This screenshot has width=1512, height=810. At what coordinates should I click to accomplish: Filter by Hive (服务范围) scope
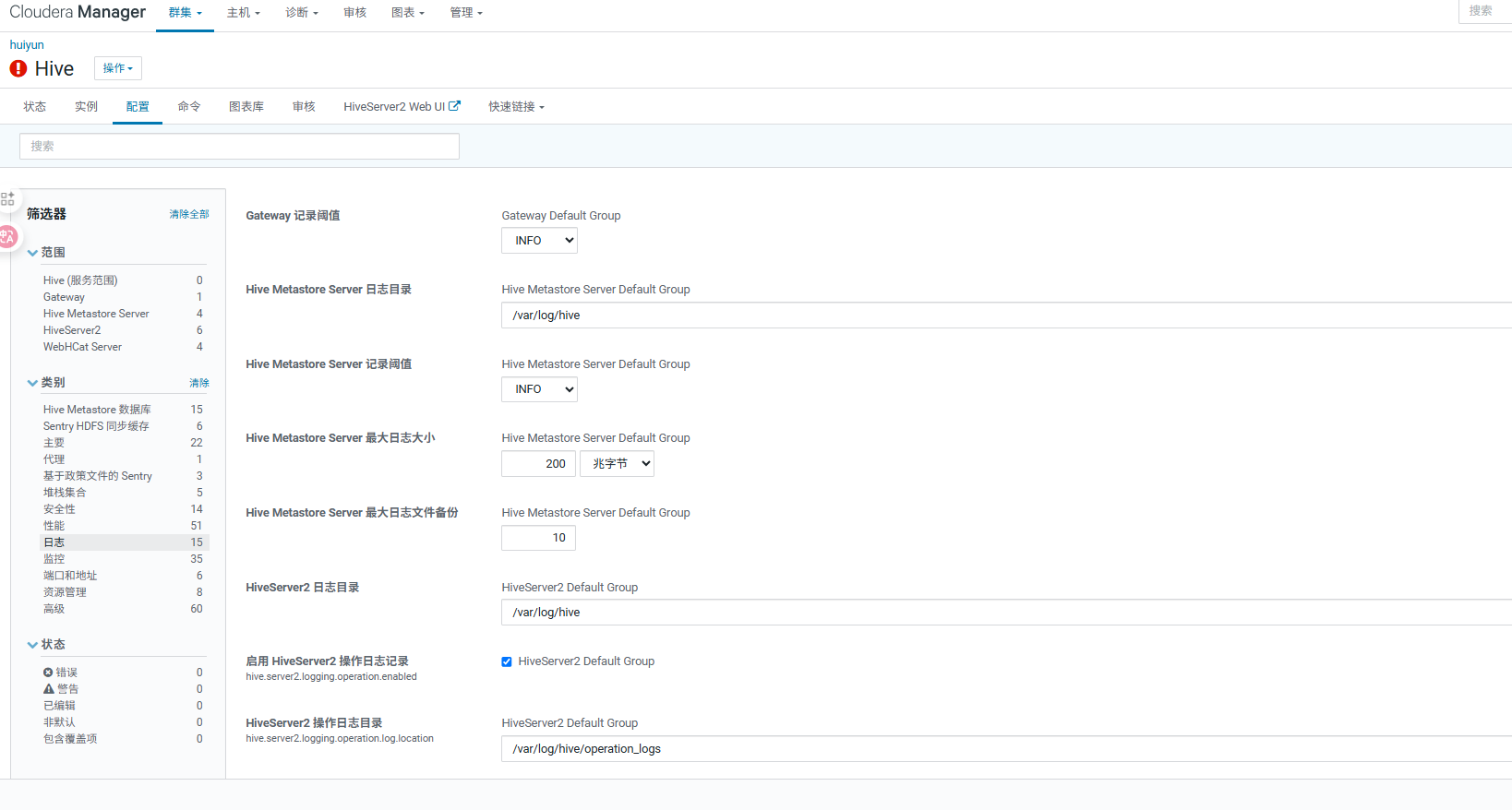click(80, 280)
